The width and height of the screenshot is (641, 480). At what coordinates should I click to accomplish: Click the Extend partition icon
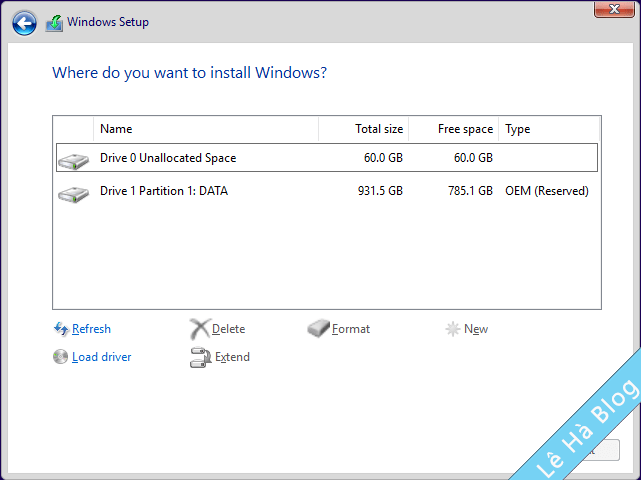(199, 357)
